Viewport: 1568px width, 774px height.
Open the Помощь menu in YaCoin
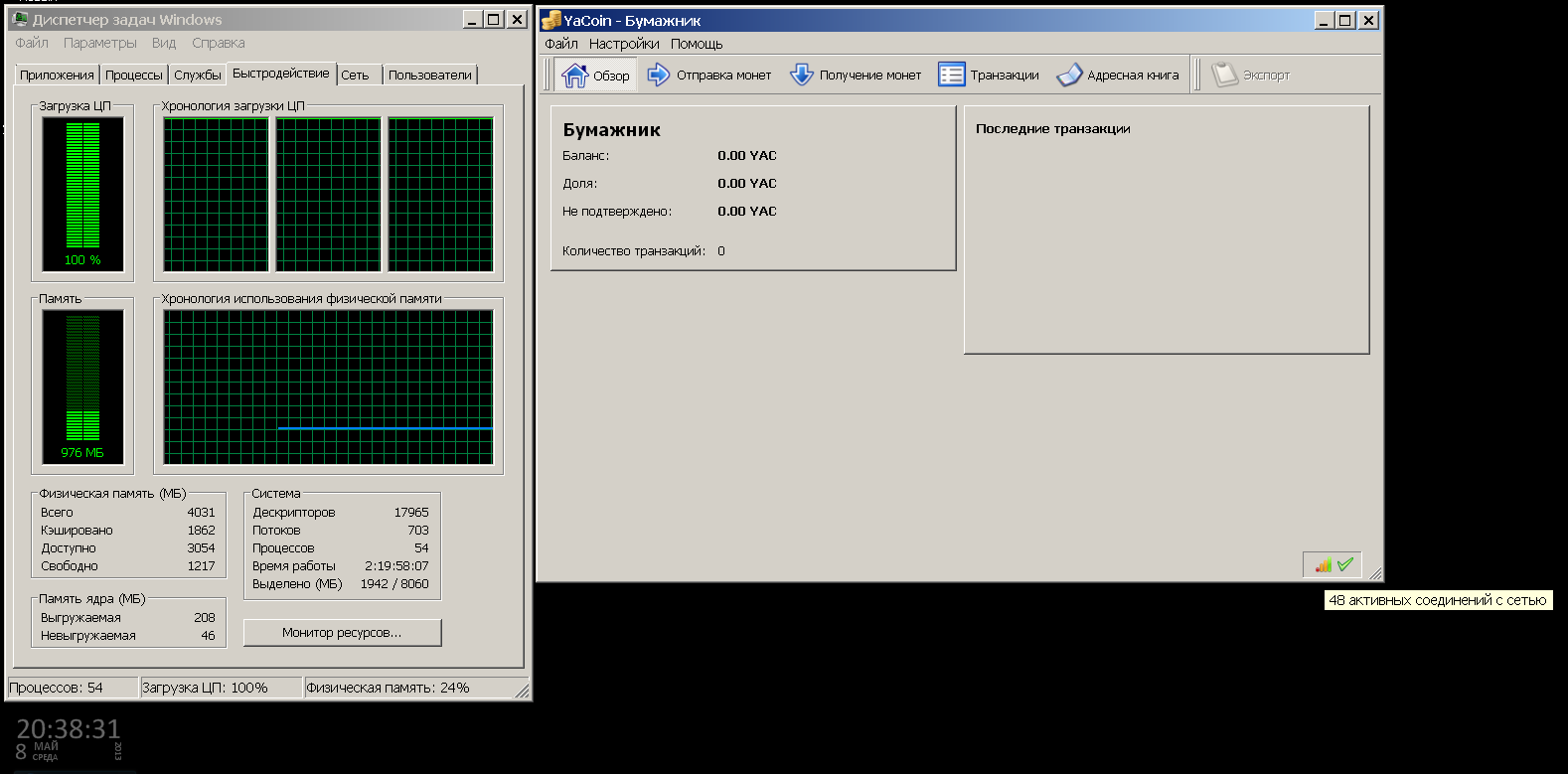point(696,44)
